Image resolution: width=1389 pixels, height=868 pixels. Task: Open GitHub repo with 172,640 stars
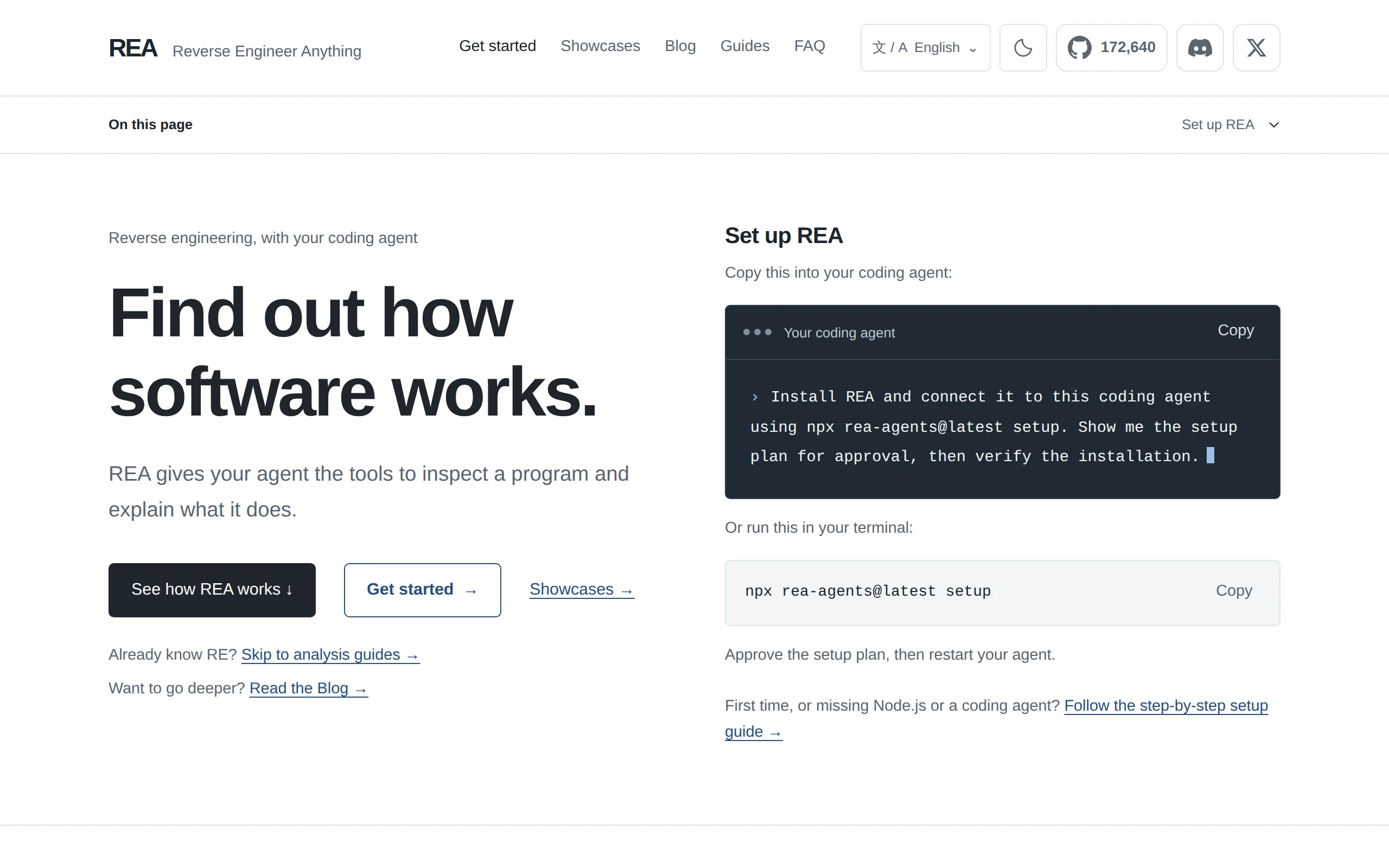pos(1111,48)
